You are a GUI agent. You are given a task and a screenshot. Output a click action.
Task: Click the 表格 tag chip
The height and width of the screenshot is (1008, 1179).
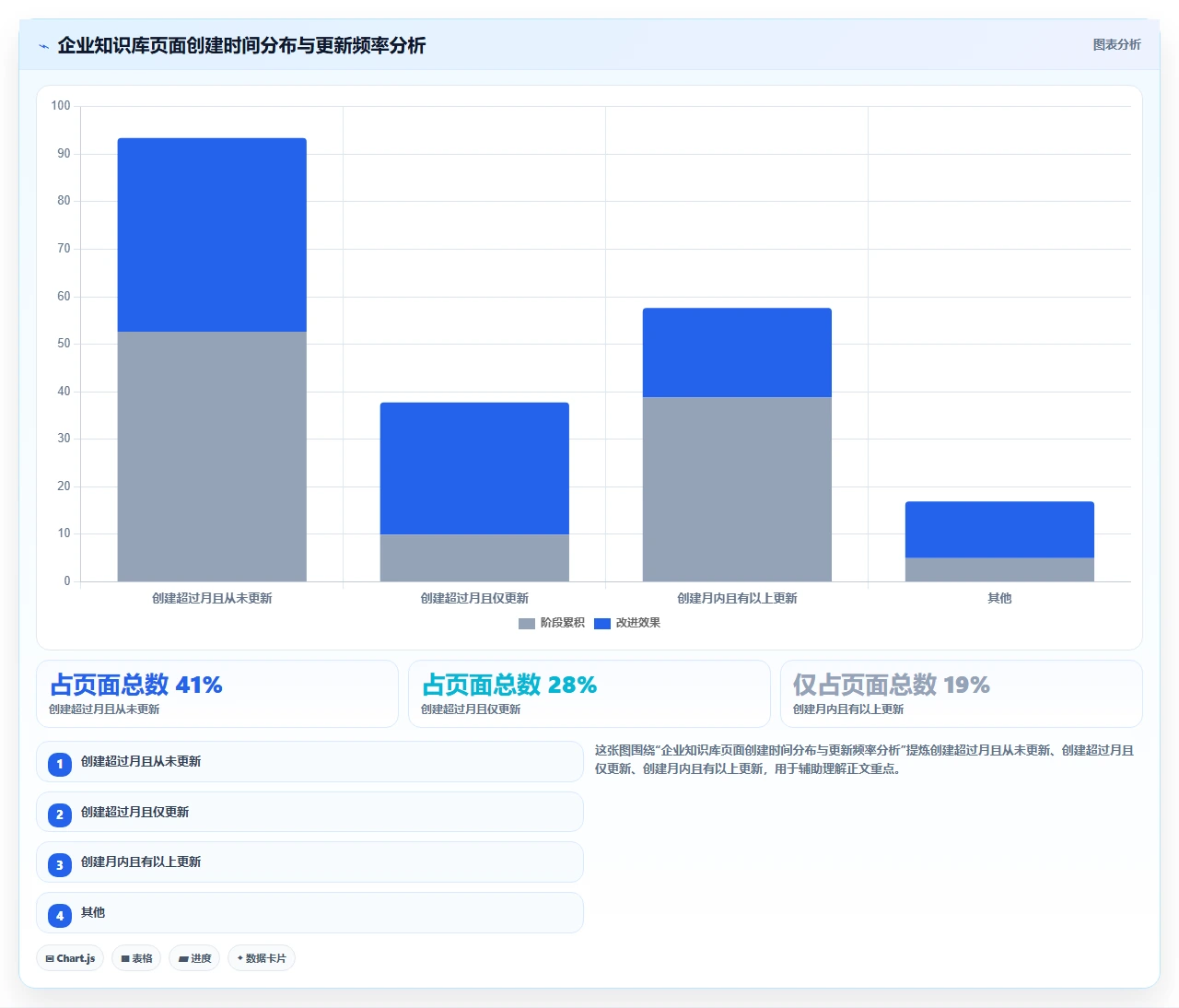tap(136, 958)
